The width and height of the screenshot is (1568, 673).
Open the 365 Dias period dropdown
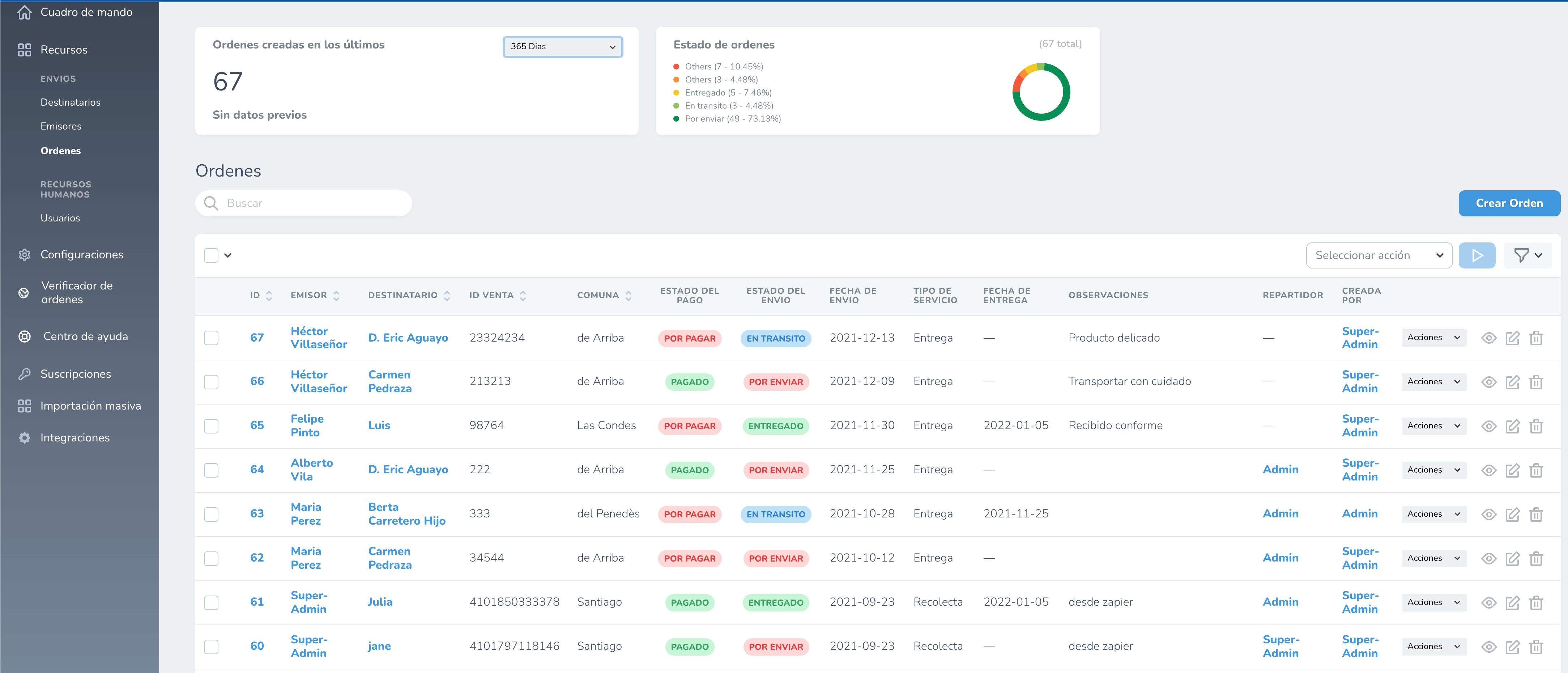tap(562, 47)
